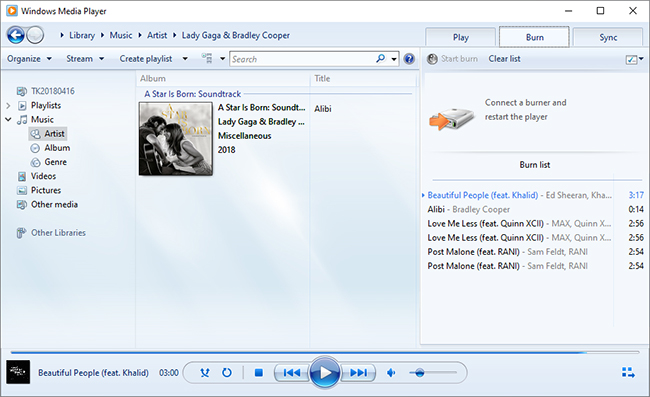Go to Artist in the breadcrumb
650x397 pixels.
[x=157, y=35]
